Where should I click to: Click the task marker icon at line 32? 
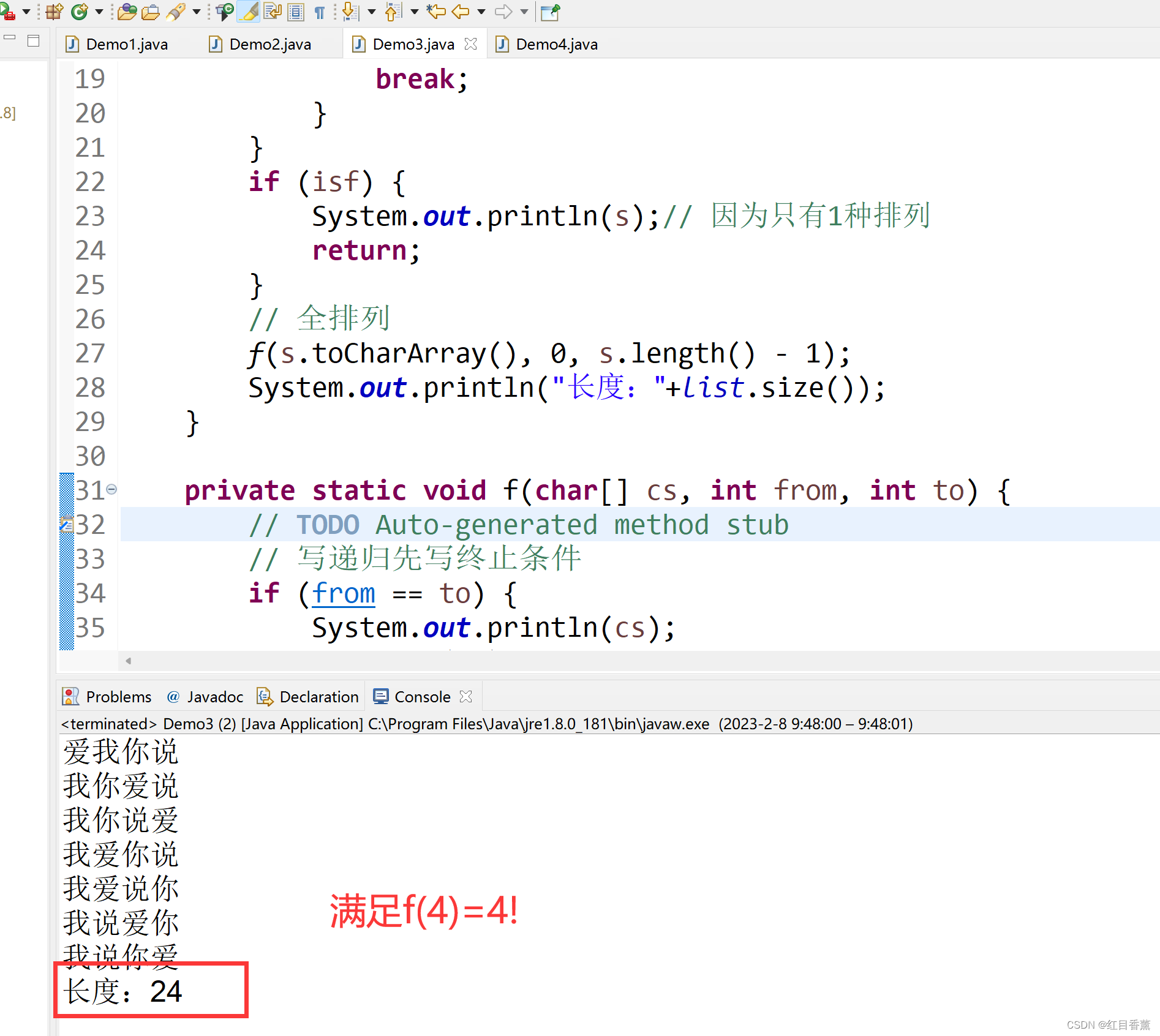66,524
